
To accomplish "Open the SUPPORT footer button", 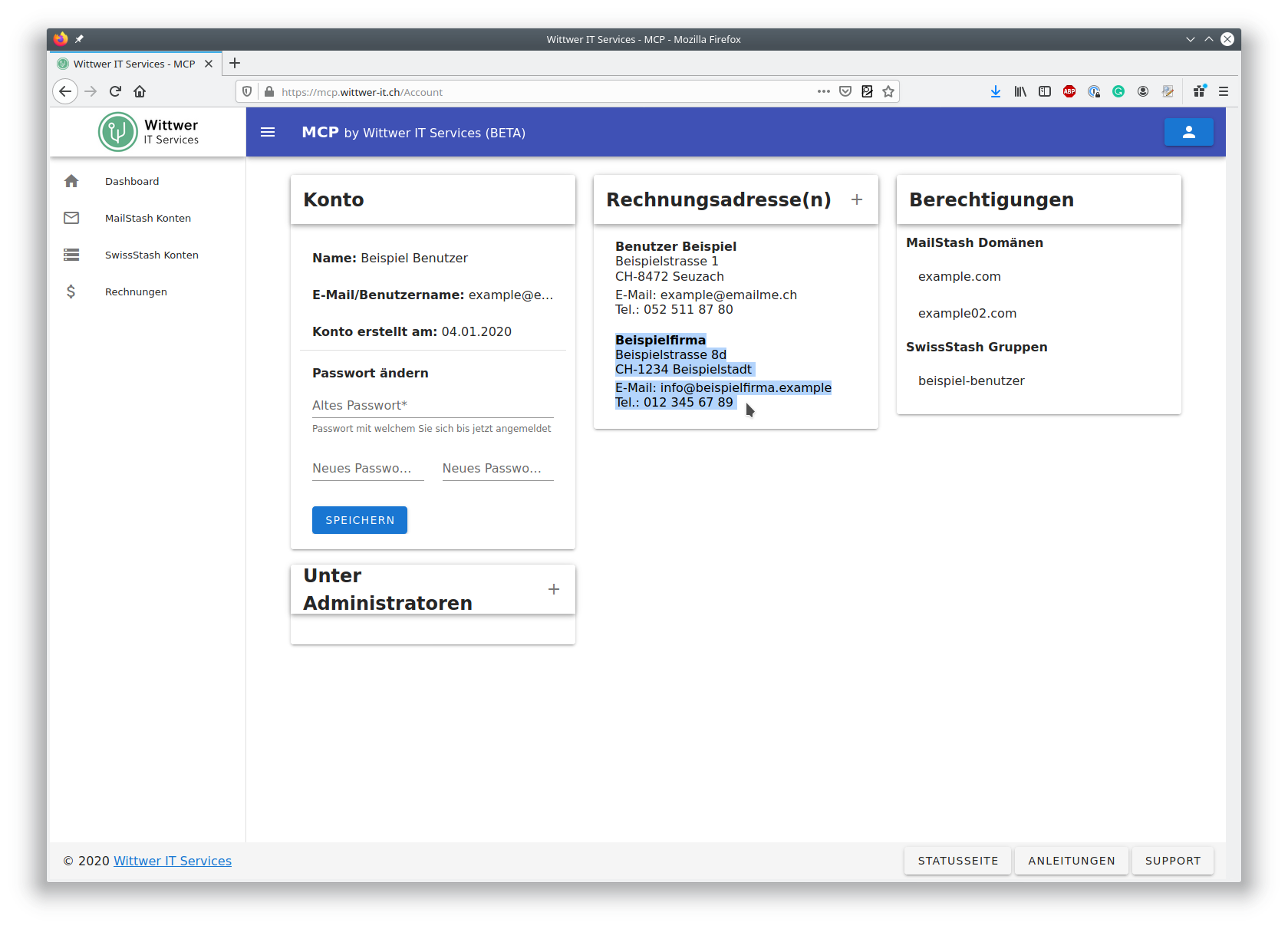I will click(1173, 861).
